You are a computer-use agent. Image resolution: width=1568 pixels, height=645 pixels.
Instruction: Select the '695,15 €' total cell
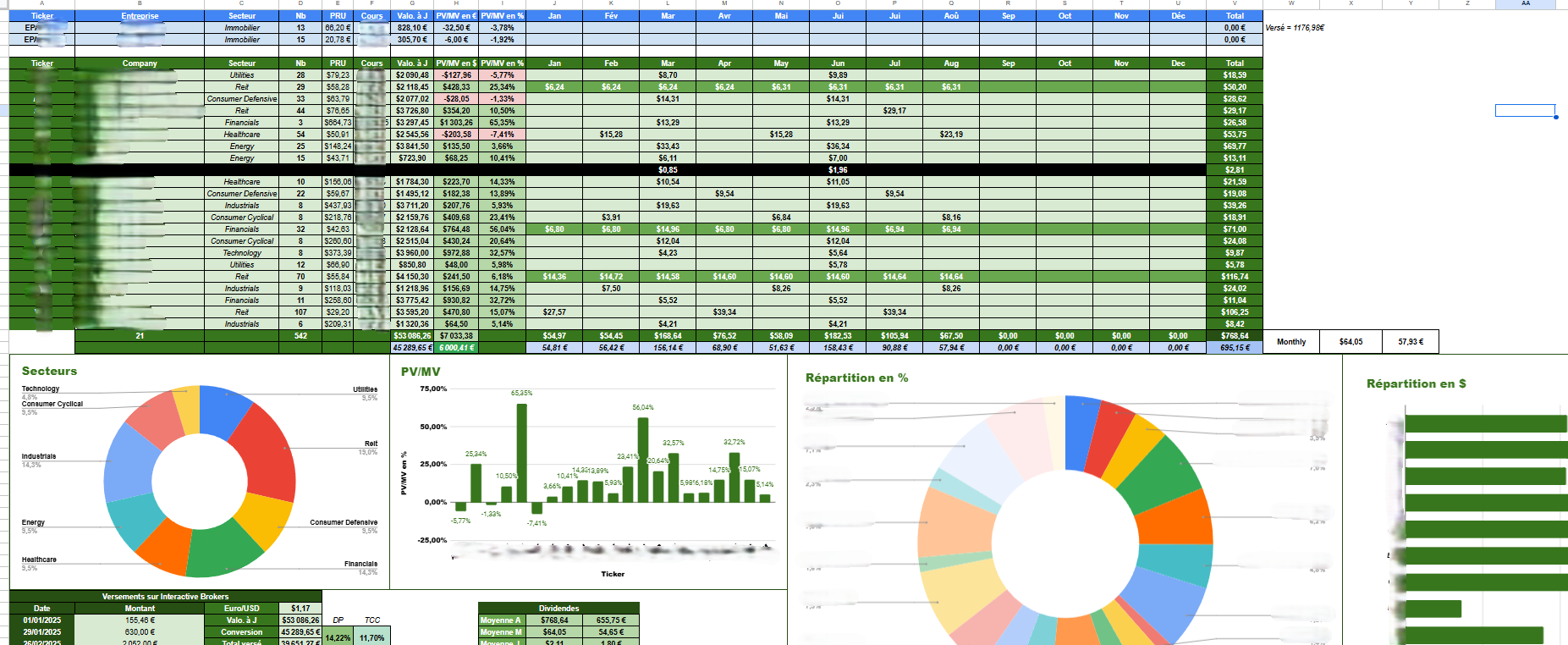coord(1235,348)
